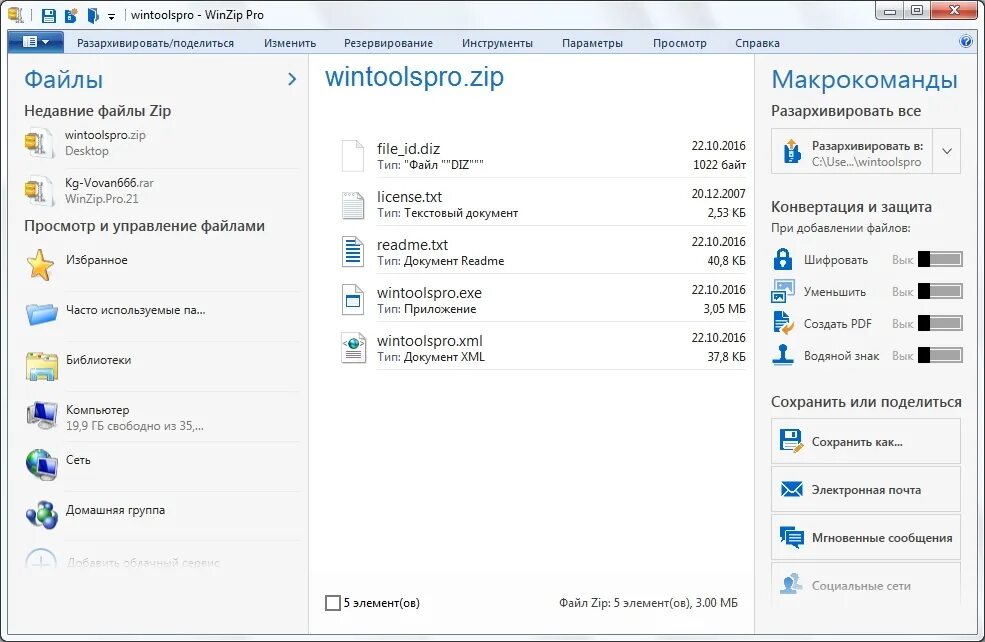The image size is (985, 642).
Task: Select the file_id.diz file name
Action: (x=408, y=149)
